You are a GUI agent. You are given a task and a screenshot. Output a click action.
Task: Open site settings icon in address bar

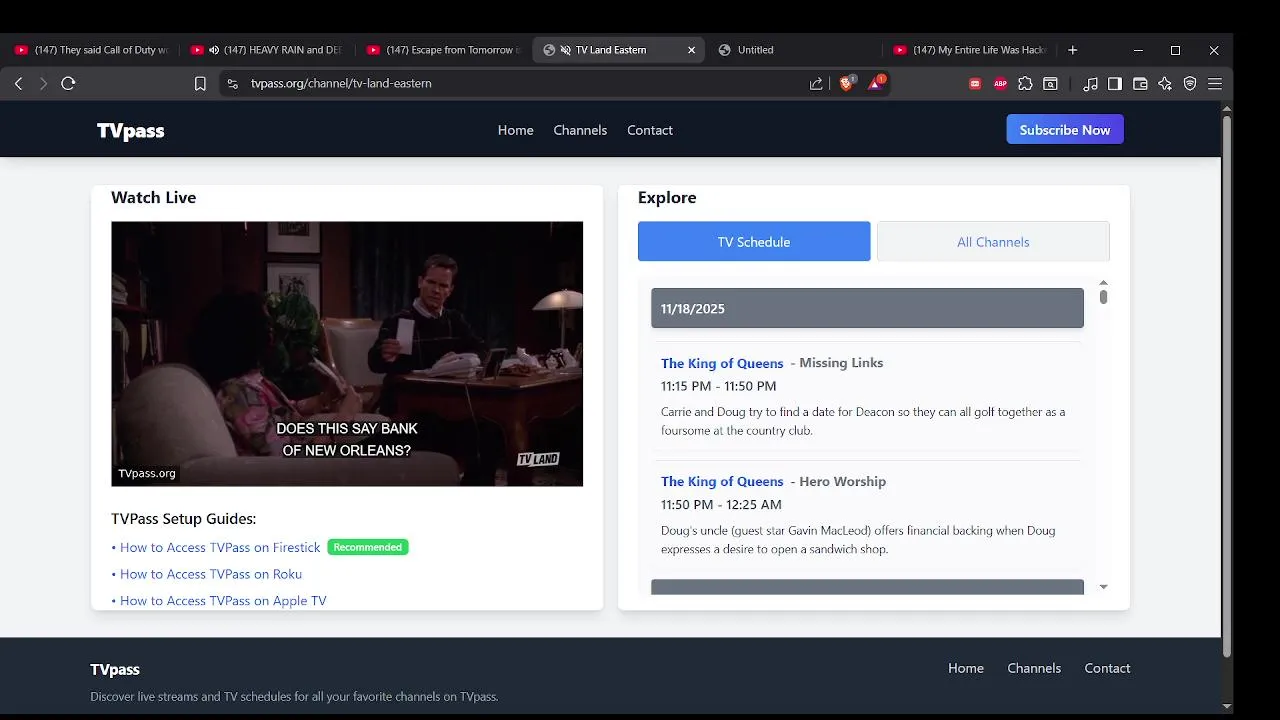(x=232, y=84)
